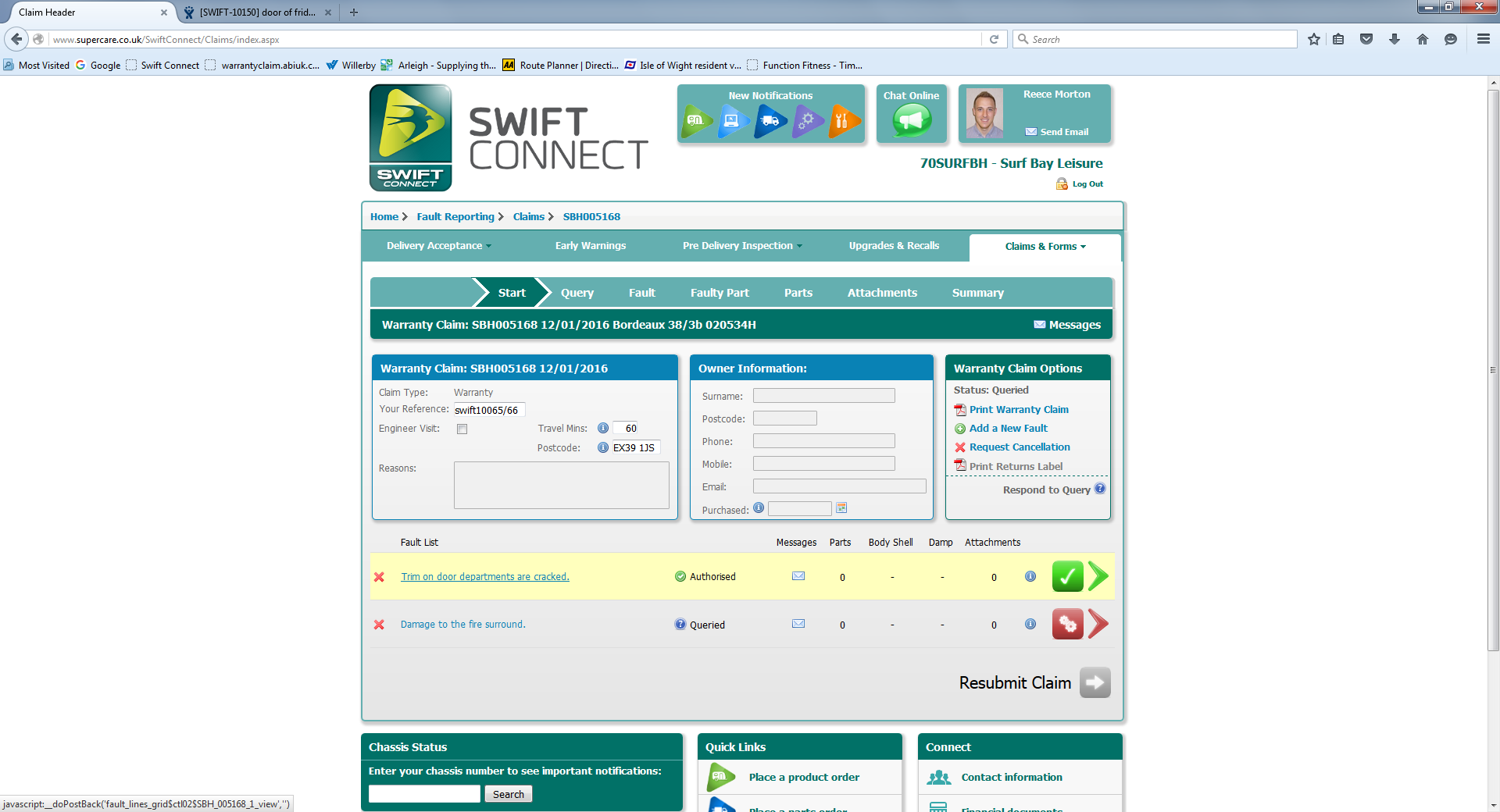Click red gear icon on Queried fault

[x=1067, y=624]
